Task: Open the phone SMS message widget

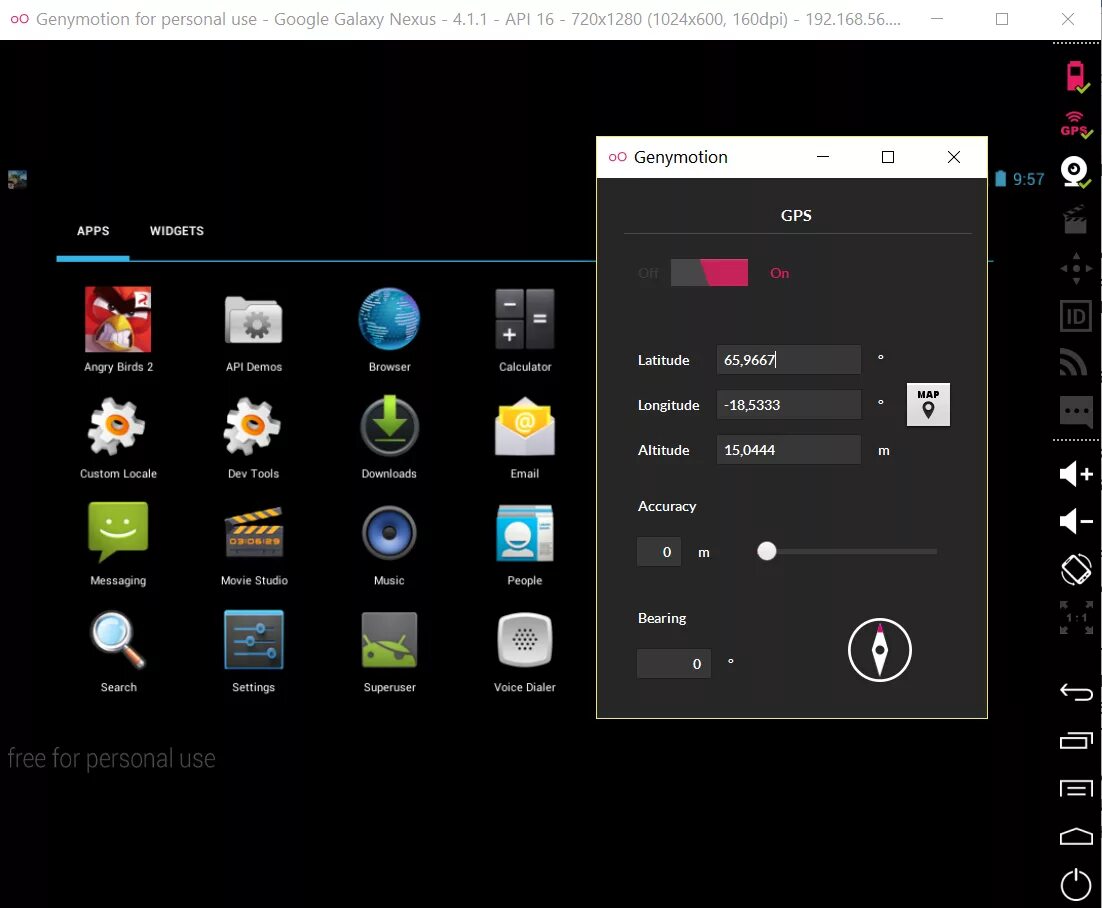Action: click(1076, 411)
